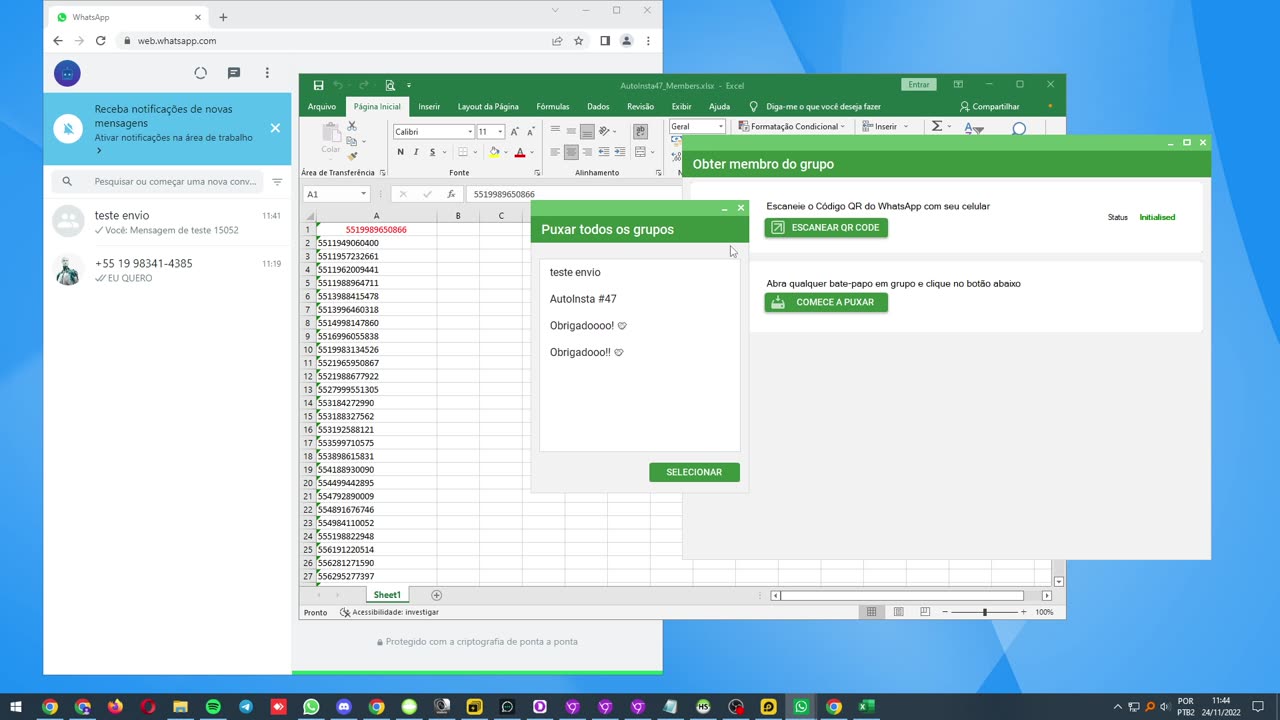Add a new sheet with plus icon

point(436,595)
